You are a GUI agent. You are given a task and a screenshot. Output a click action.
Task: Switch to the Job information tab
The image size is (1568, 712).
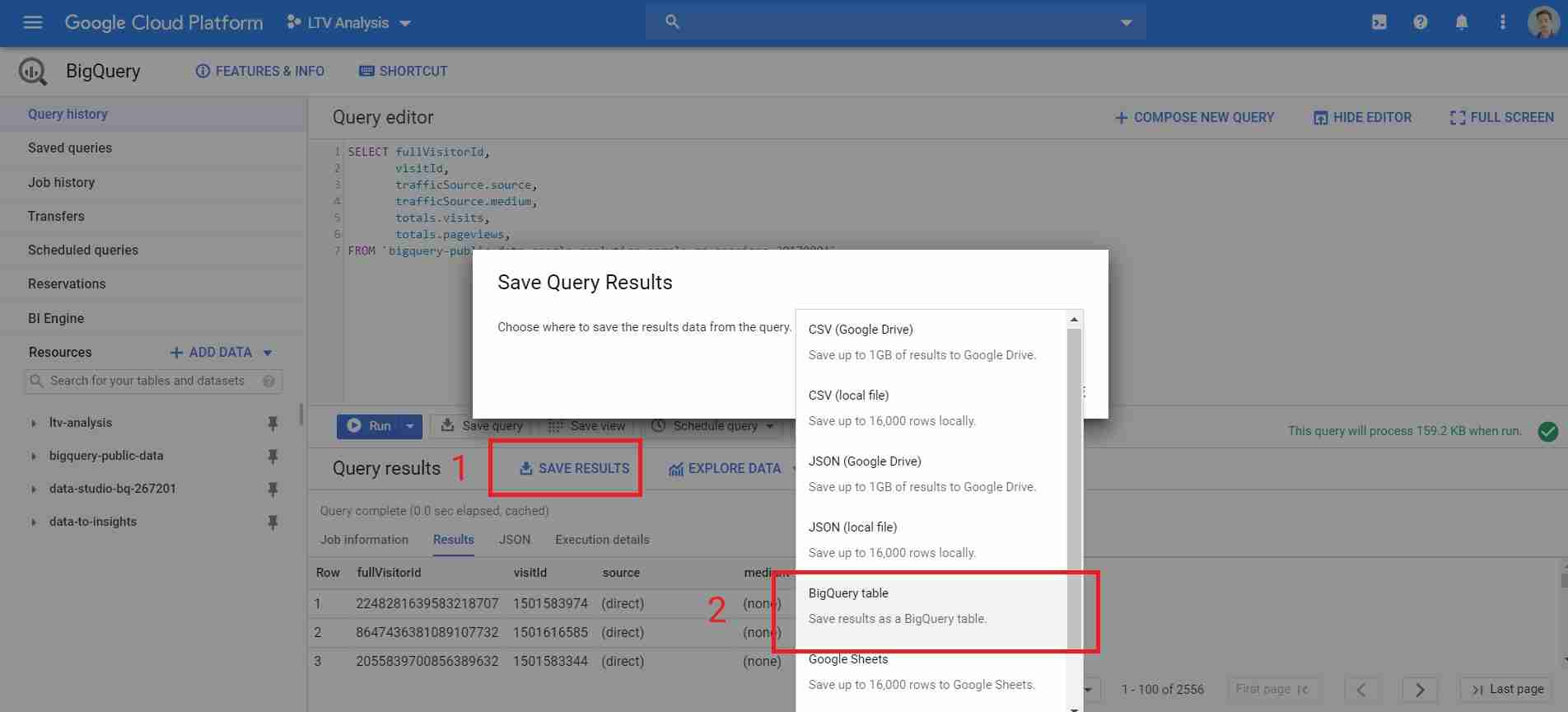(x=364, y=540)
